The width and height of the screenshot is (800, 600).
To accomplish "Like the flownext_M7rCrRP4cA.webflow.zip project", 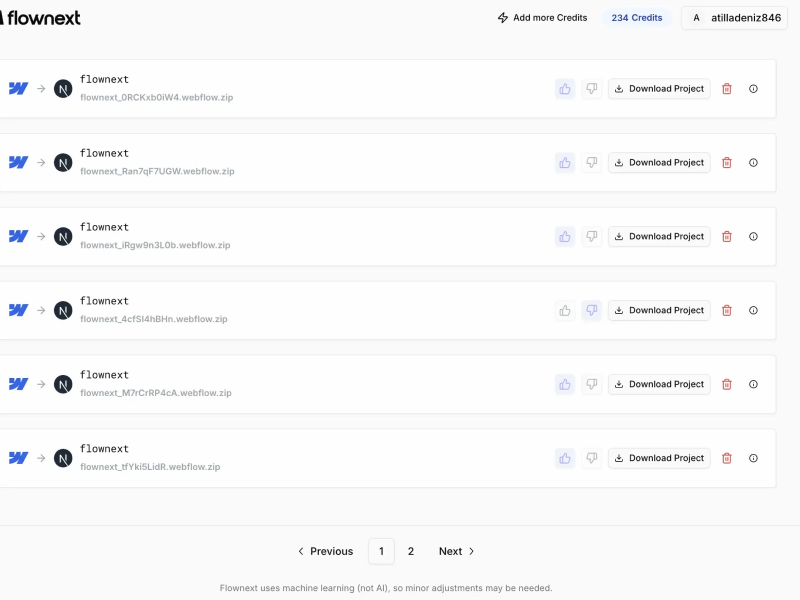I will 565,385.
